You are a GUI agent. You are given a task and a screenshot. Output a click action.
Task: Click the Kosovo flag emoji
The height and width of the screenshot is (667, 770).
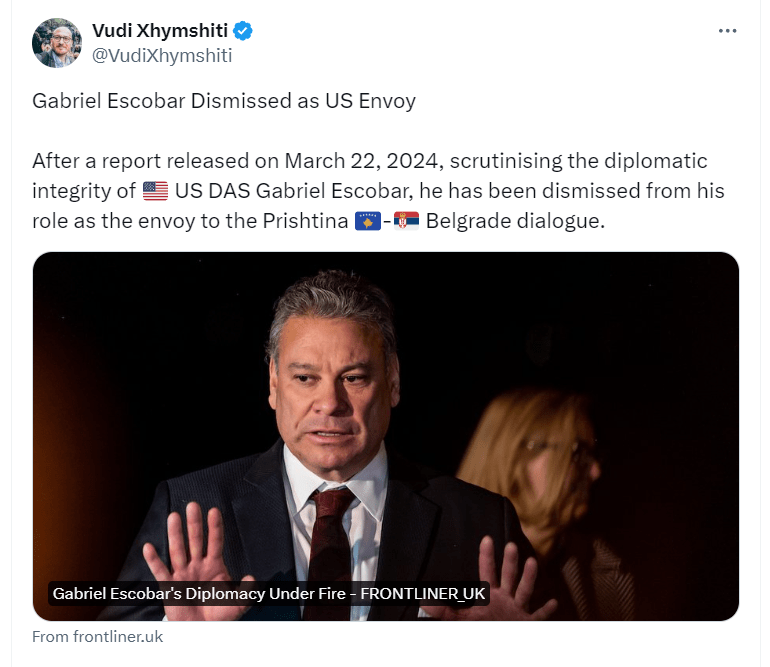pos(367,221)
